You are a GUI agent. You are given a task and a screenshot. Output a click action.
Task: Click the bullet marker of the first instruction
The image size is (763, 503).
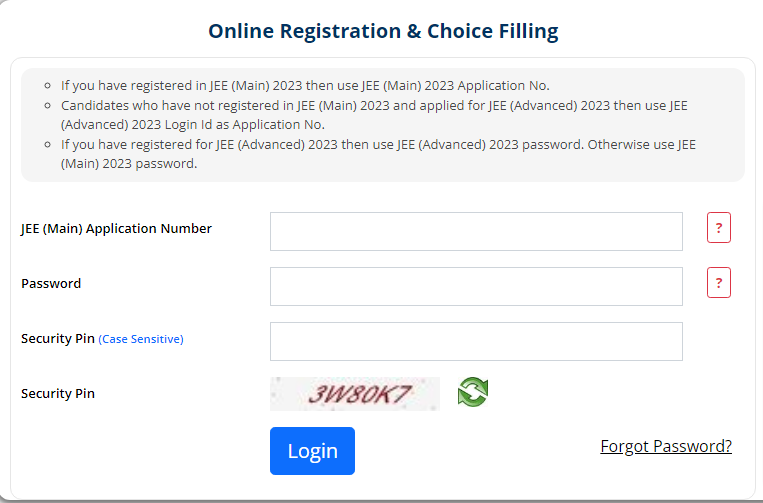[x=48, y=85]
